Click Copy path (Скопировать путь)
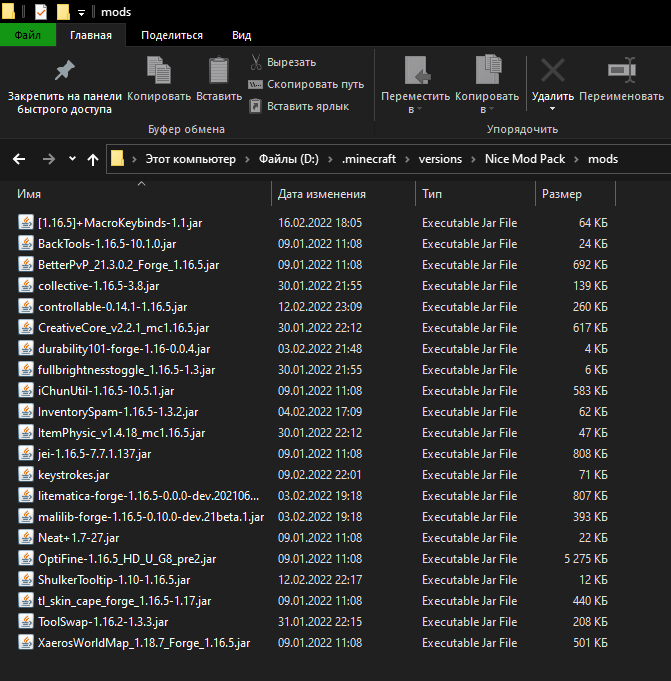The image size is (671, 681). pyautogui.click(x=306, y=84)
